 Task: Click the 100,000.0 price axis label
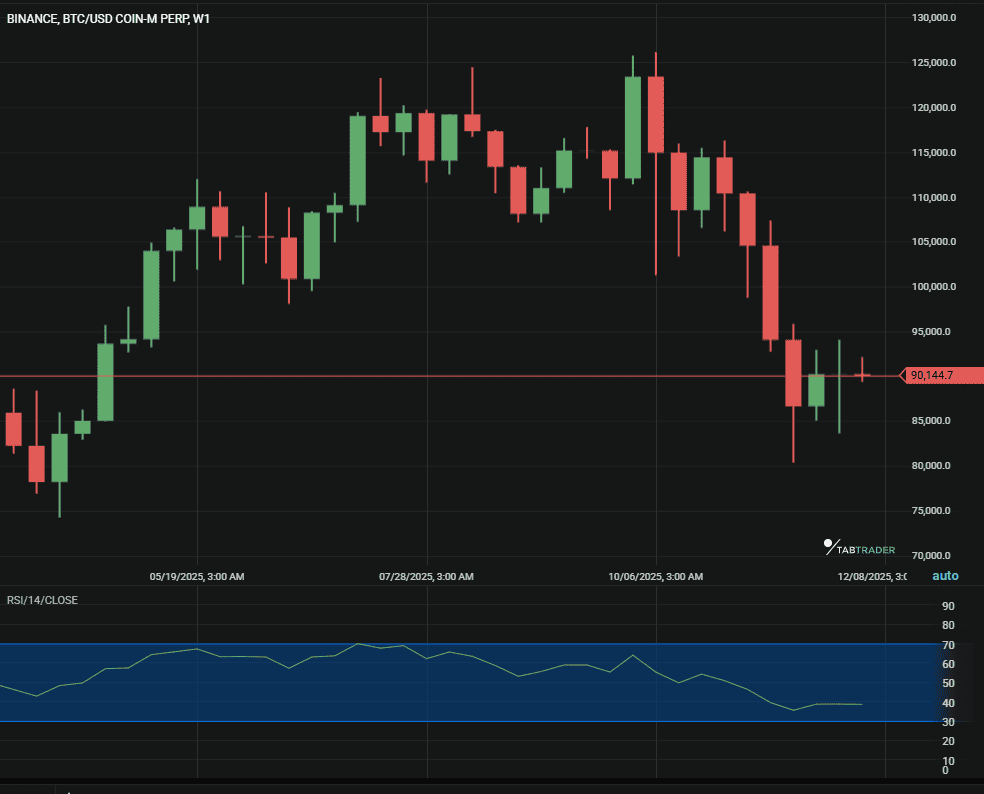(935, 287)
